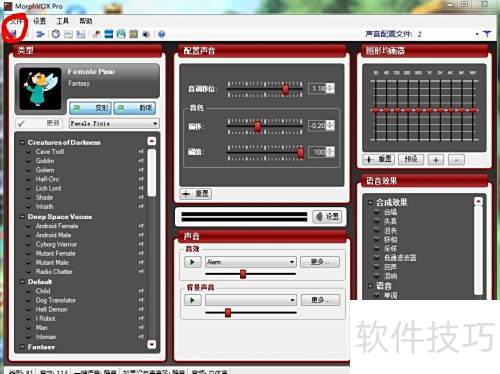The height and width of the screenshot is (374, 500).
Task: Toggle the 变形 Morph button
Action: click(90, 108)
